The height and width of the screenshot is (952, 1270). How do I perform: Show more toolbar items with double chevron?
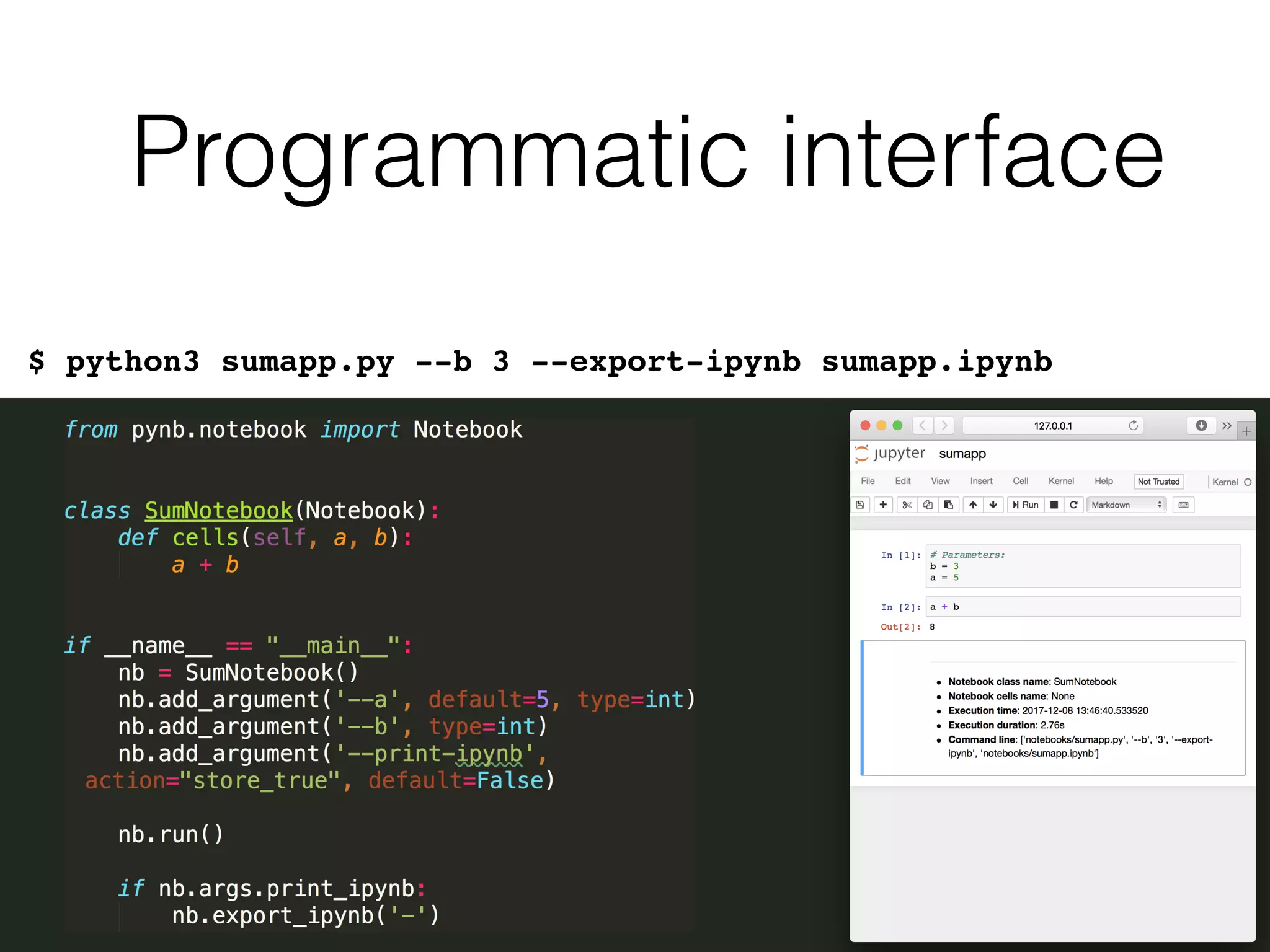coord(1227,426)
